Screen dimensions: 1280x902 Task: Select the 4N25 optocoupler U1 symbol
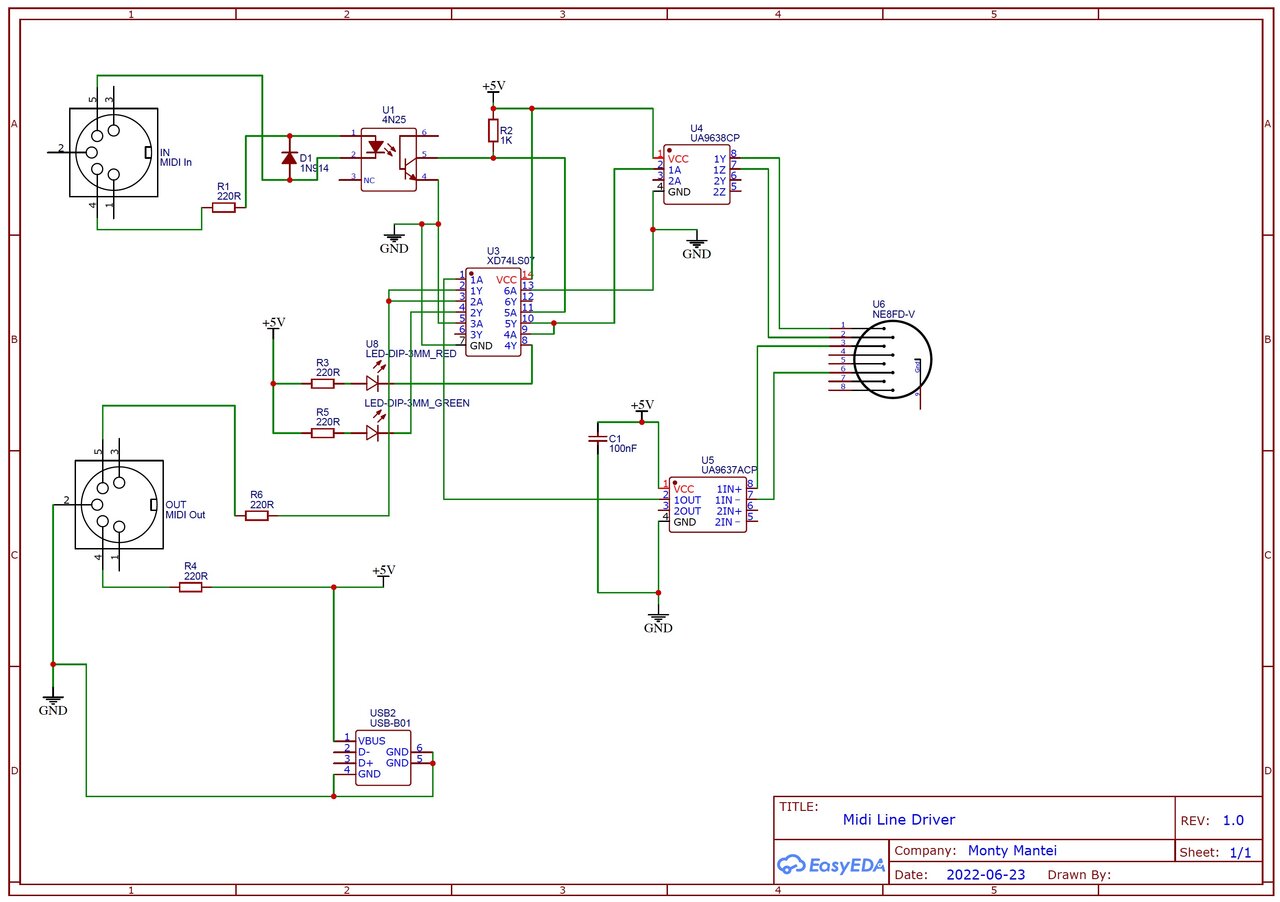click(389, 158)
